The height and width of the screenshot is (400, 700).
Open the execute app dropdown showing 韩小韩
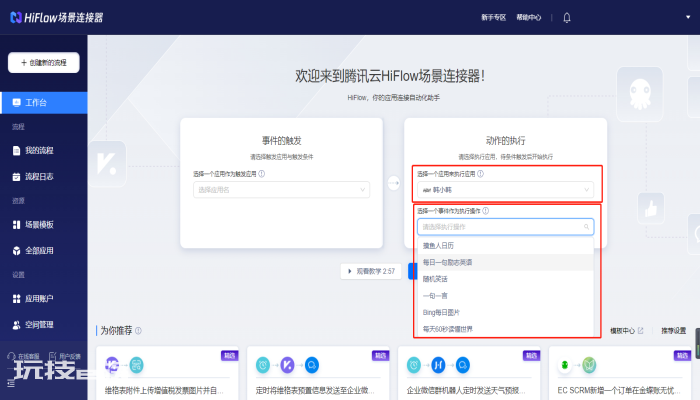pyautogui.click(x=505, y=190)
